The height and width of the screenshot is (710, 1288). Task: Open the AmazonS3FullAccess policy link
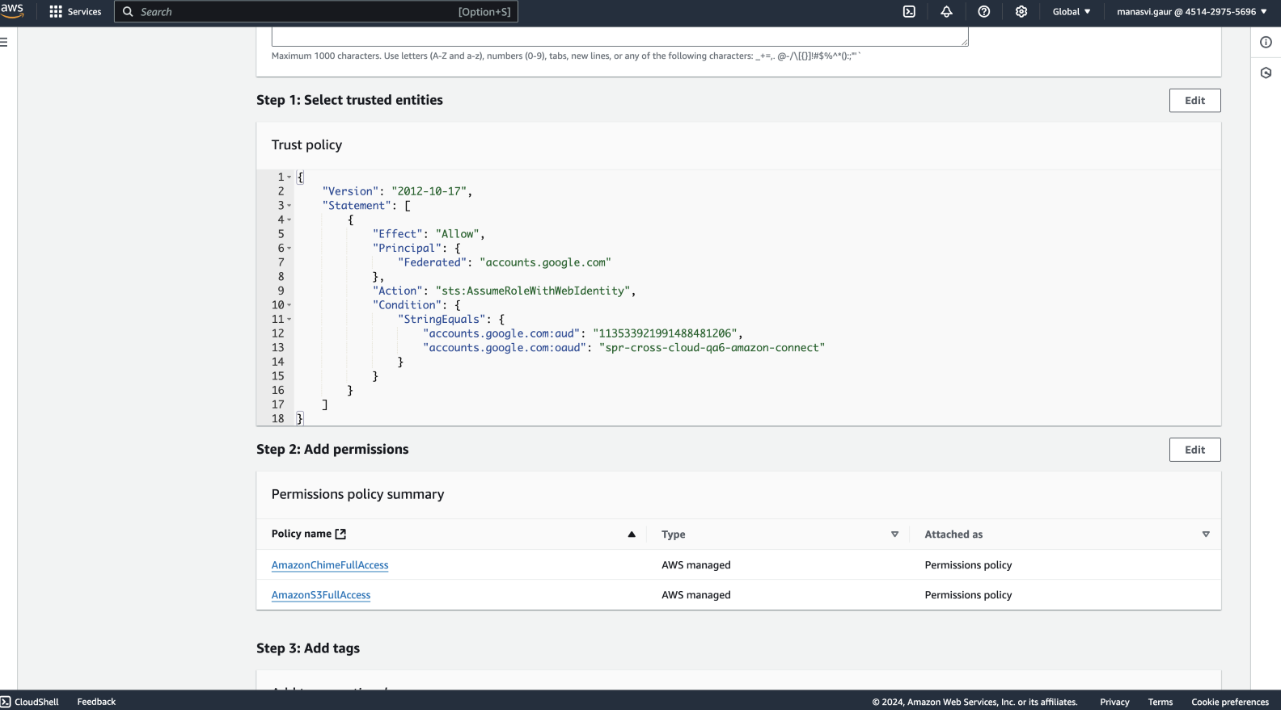tap(321, 595)
